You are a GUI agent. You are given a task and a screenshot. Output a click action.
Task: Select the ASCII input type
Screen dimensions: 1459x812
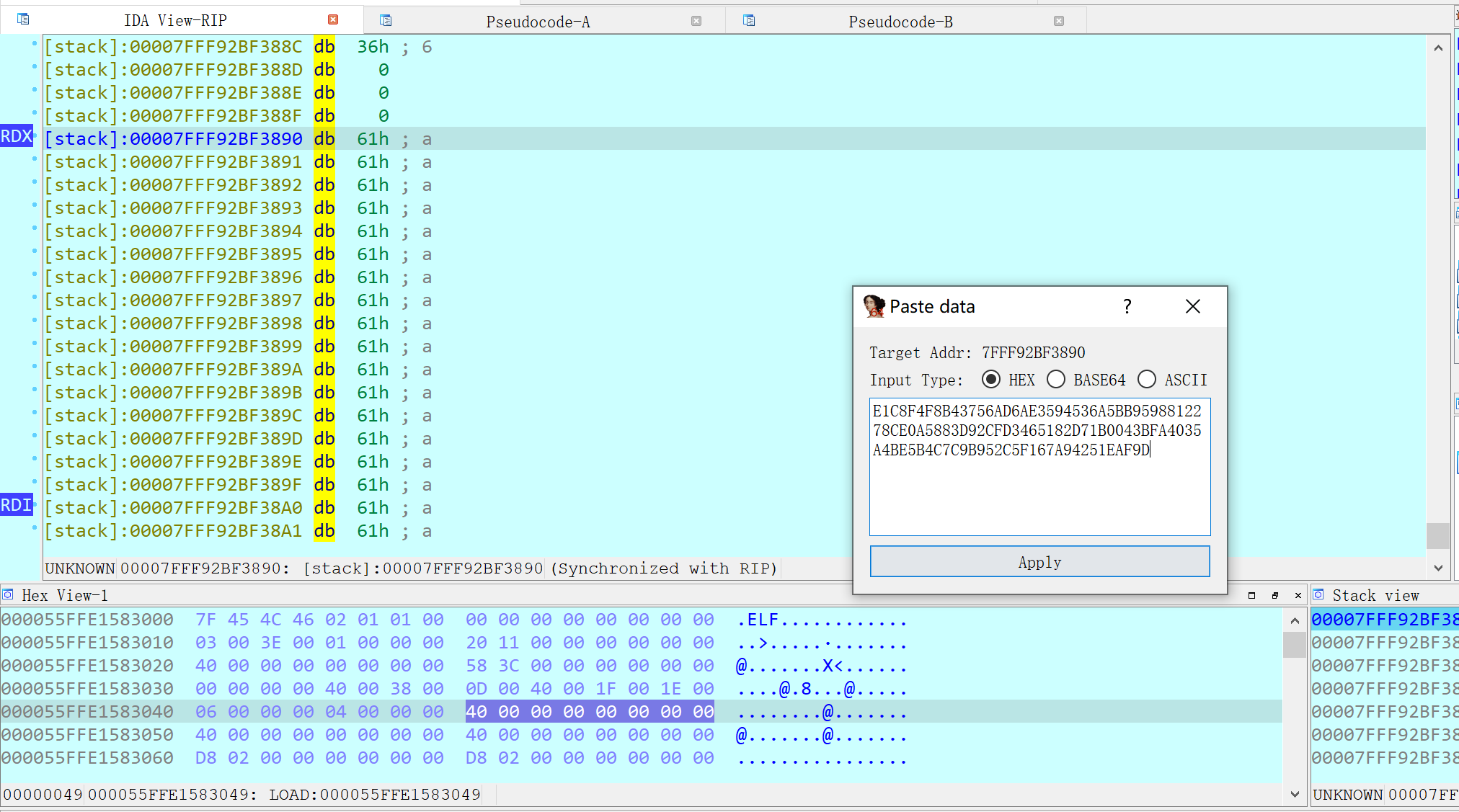click(1147, 380)
